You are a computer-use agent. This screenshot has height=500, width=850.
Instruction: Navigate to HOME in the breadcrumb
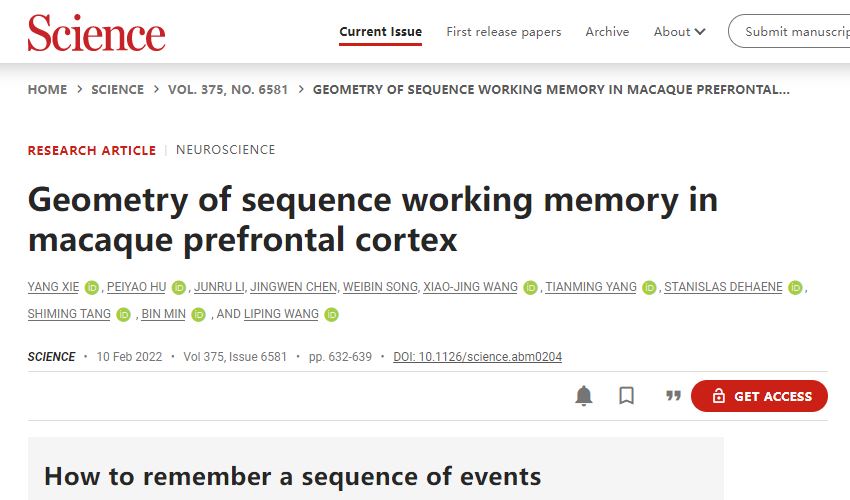coord(47,90)
